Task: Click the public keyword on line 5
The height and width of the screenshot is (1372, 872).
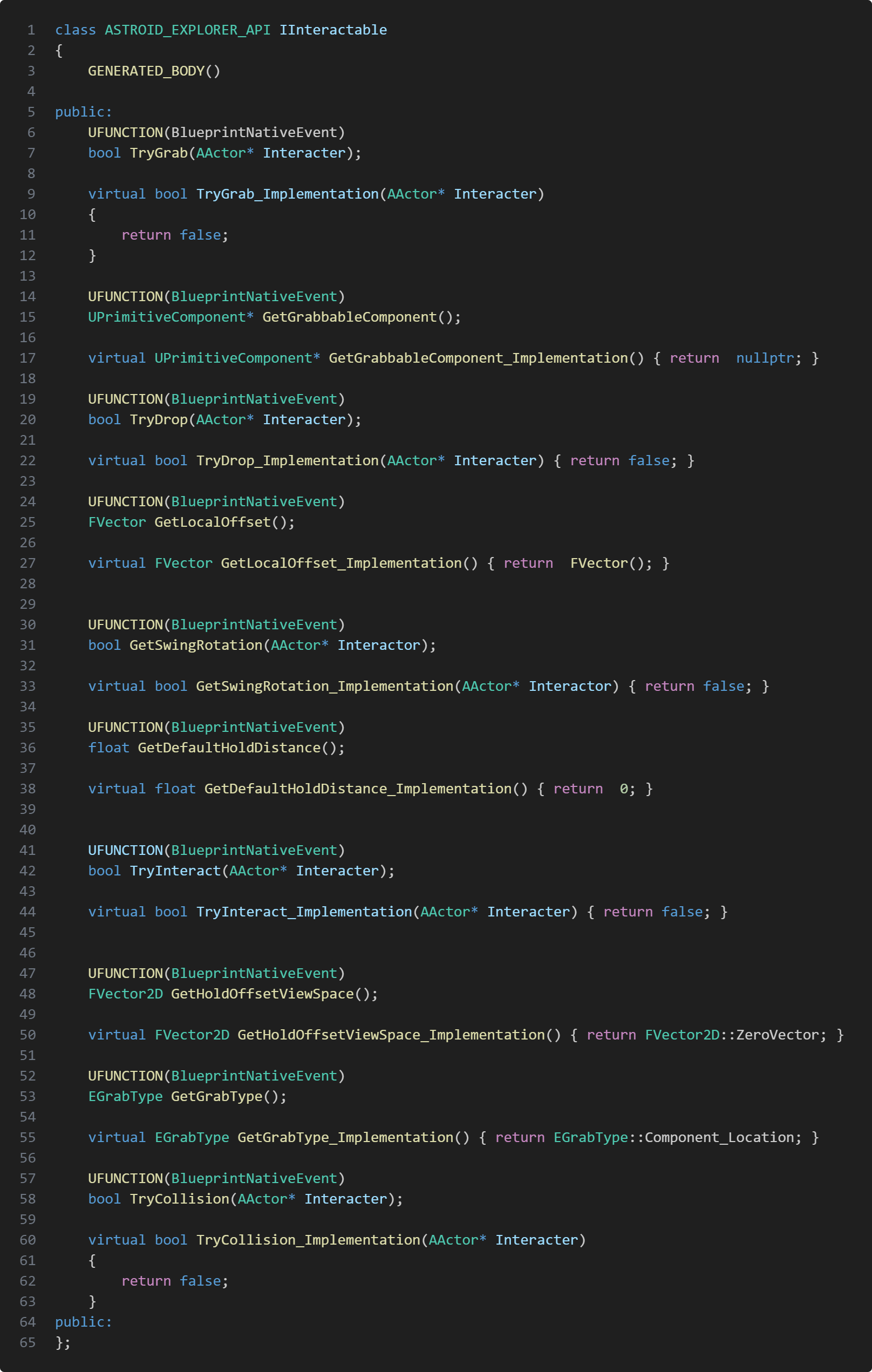Action: [x=83, y=112]
